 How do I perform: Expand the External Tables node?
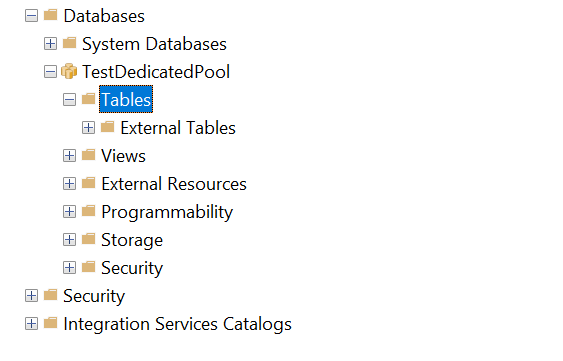click(88, 128)
